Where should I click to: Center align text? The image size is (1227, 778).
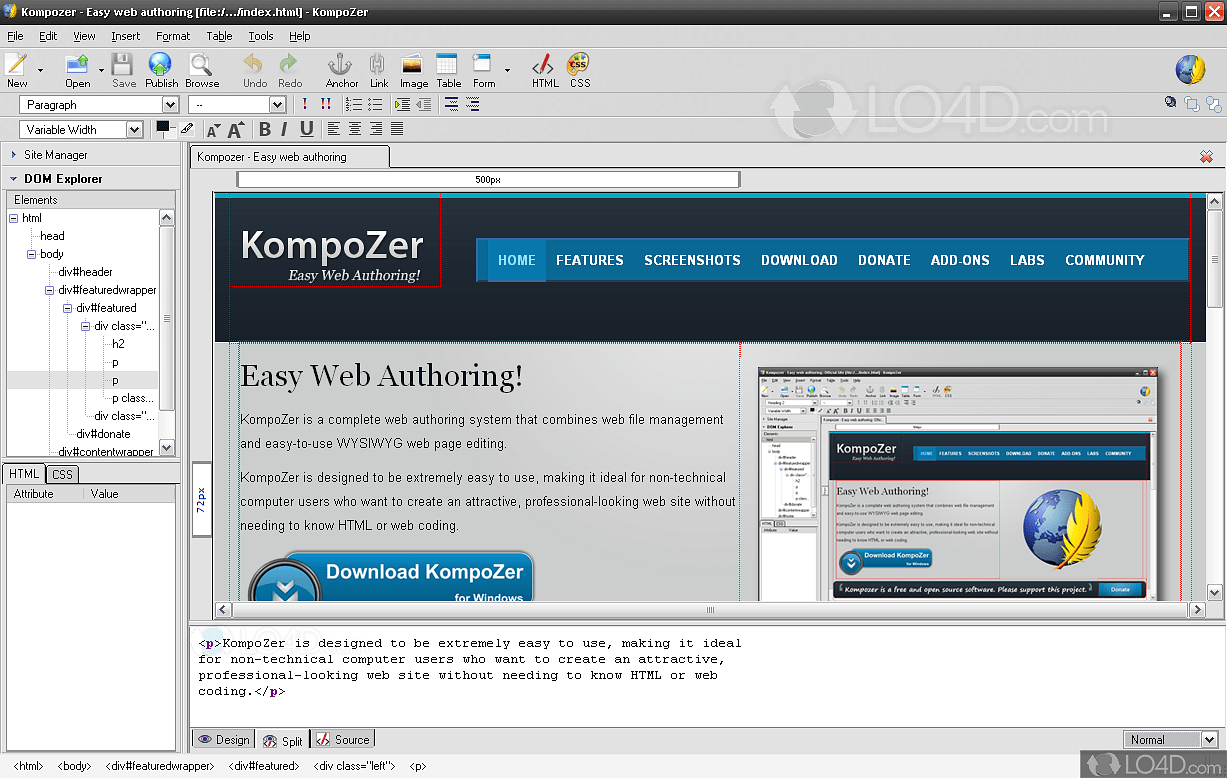pyautogui.click(x=354, y=129)
